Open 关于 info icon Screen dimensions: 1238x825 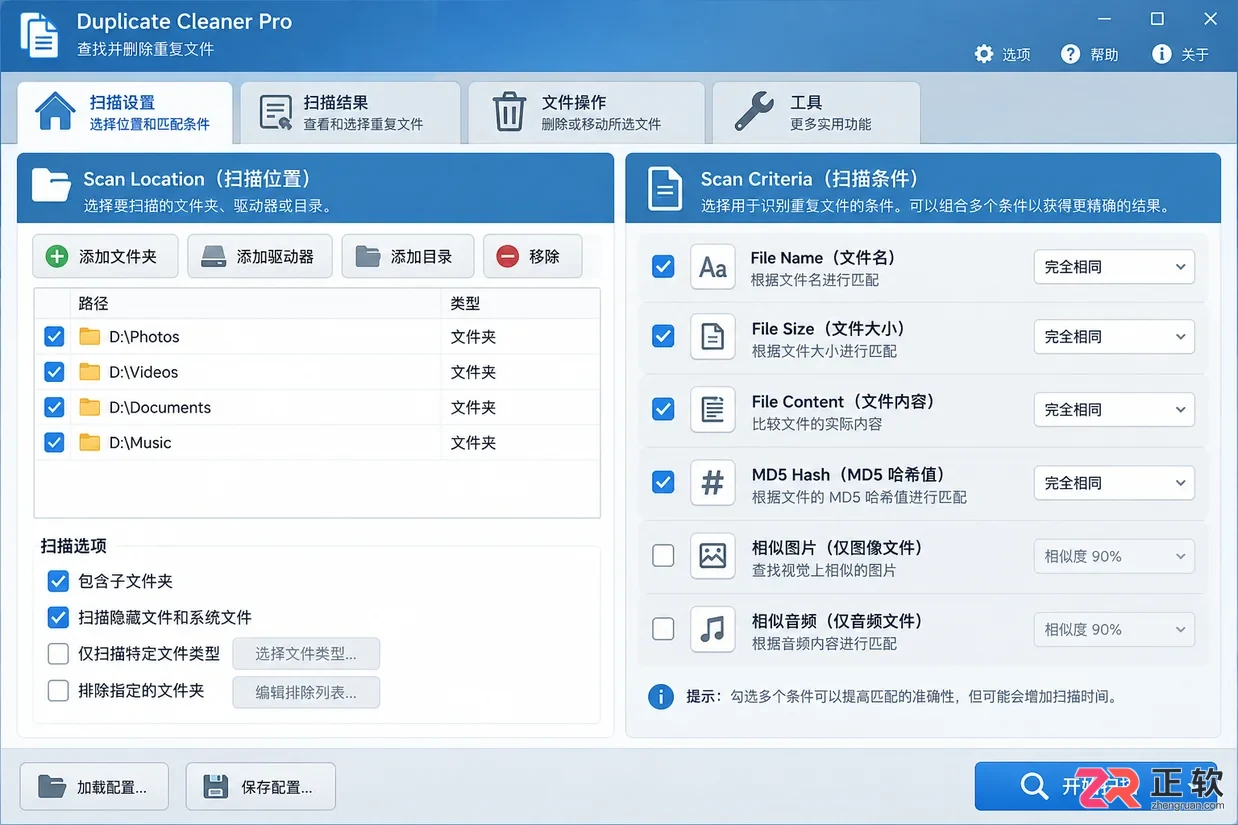click(1161, 54)
